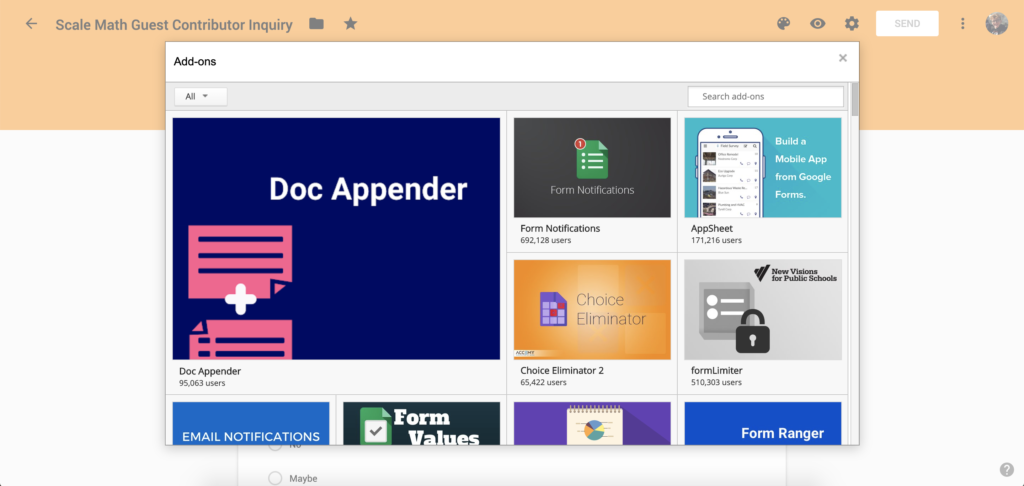Select the Maybe radio option
Viewport: 1024px width, 486px height.
pyautogui.click(x=275, y=478)
